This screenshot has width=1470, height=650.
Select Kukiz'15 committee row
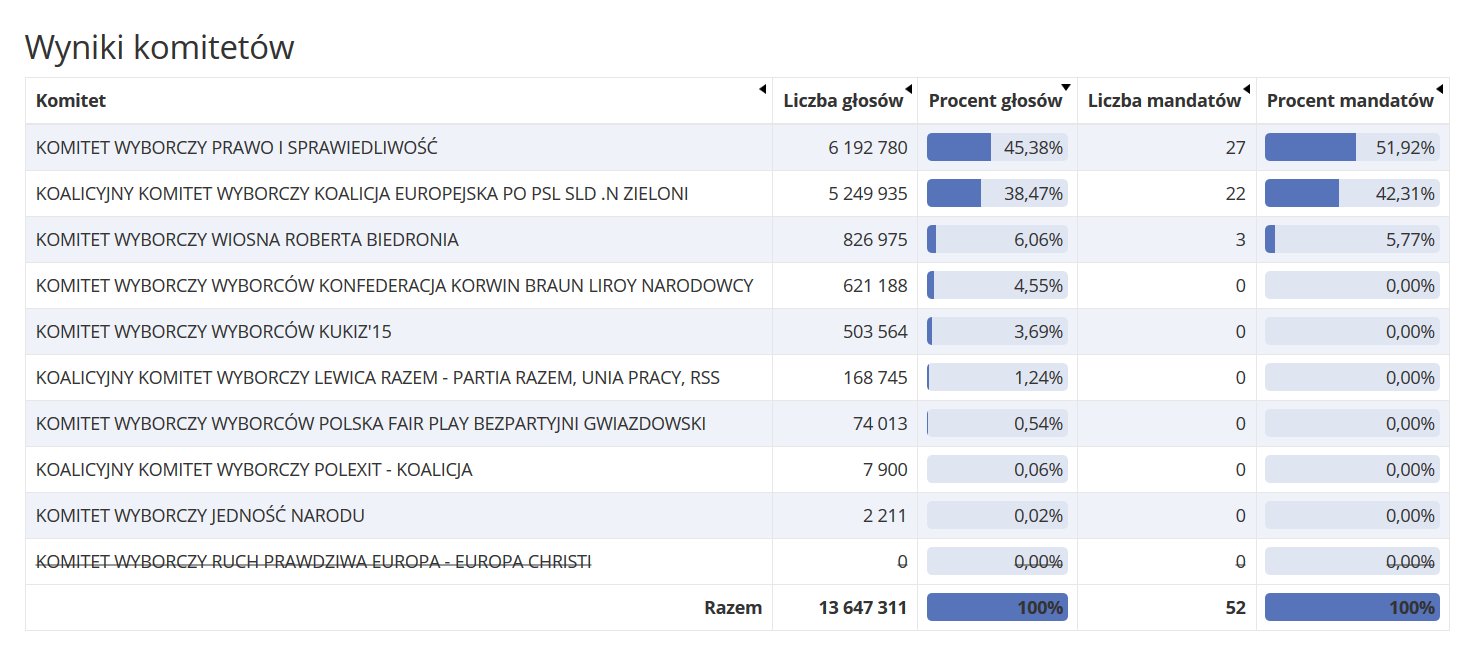coord(737,331)
